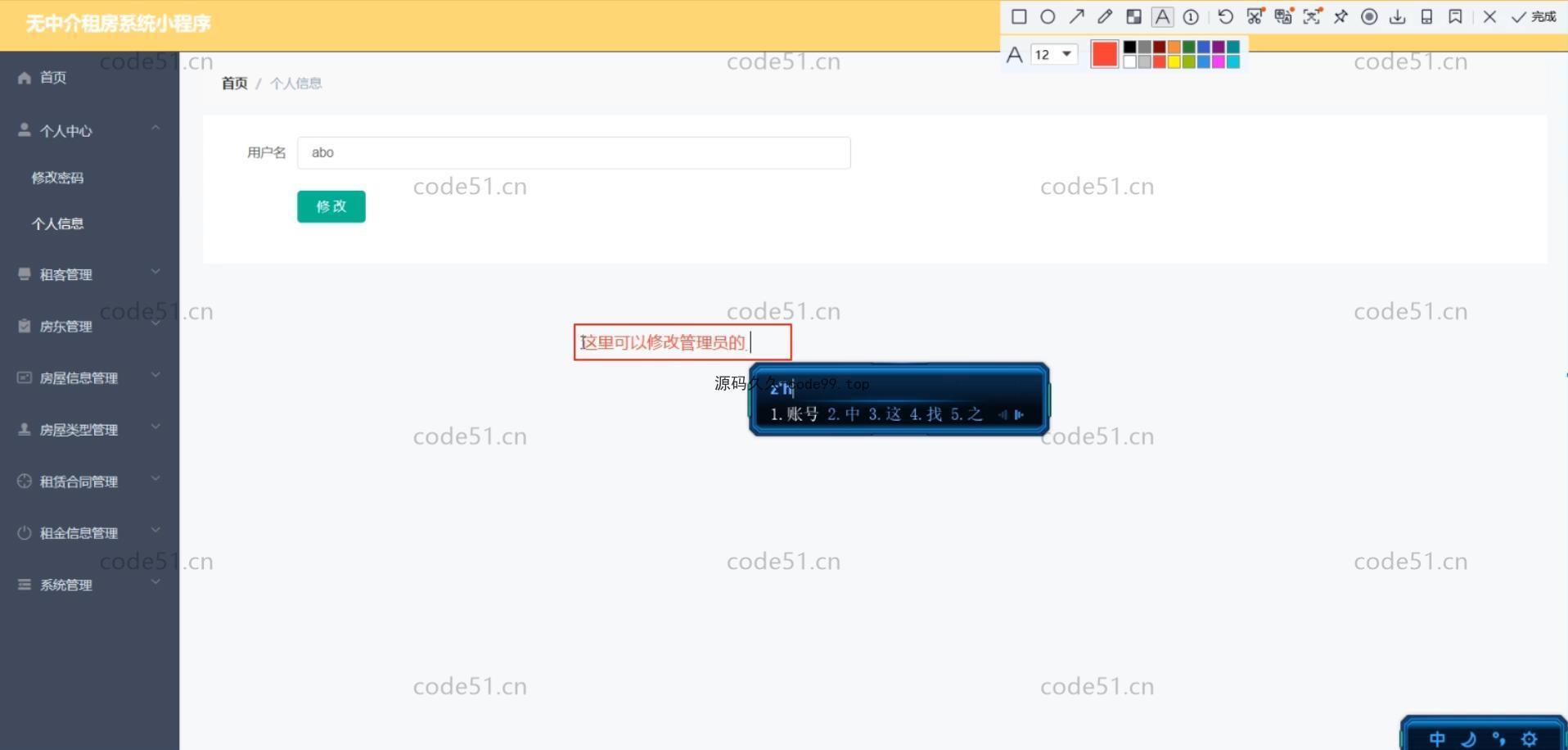Select the numbered step marker tool
The width and height of the screenshot is (1568, 750).
tap(1191, 16)
